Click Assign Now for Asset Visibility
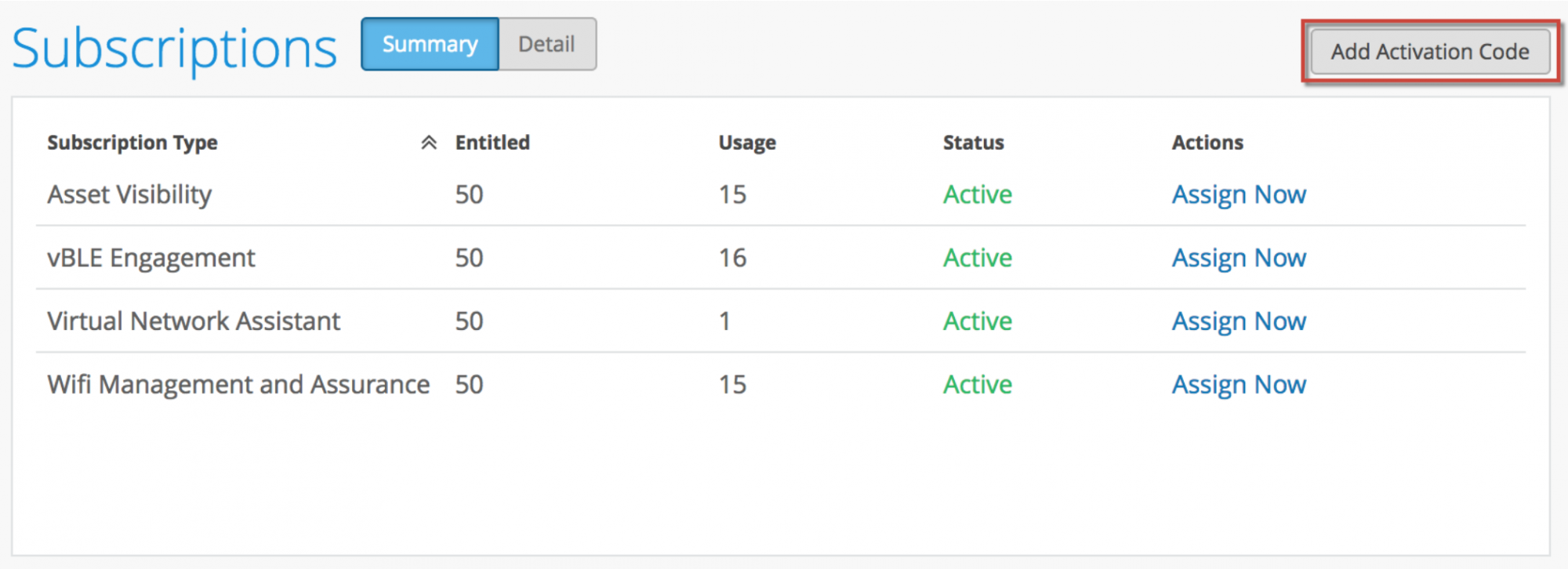 click(x=1239, y=194)
